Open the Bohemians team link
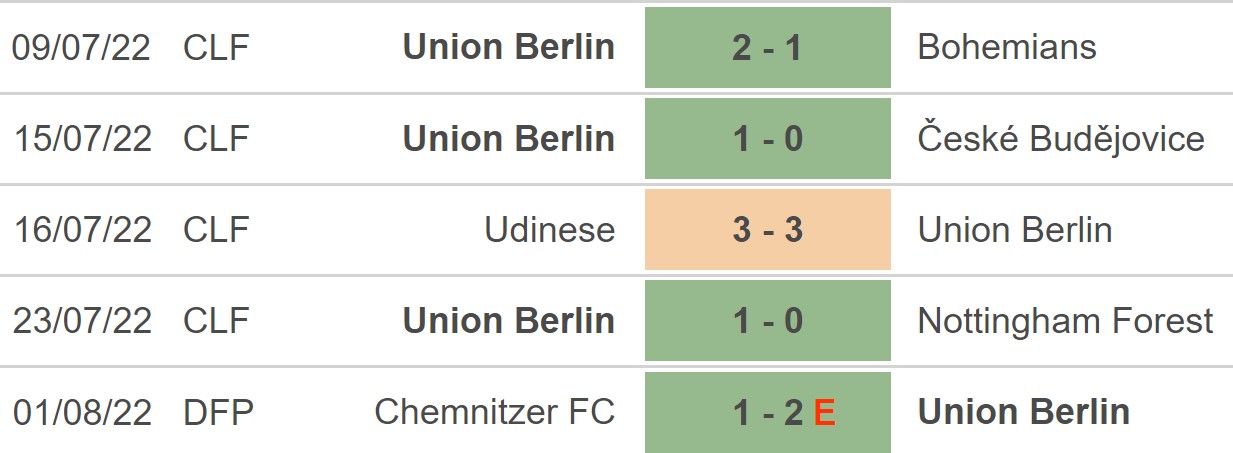 coord(1006,48)
